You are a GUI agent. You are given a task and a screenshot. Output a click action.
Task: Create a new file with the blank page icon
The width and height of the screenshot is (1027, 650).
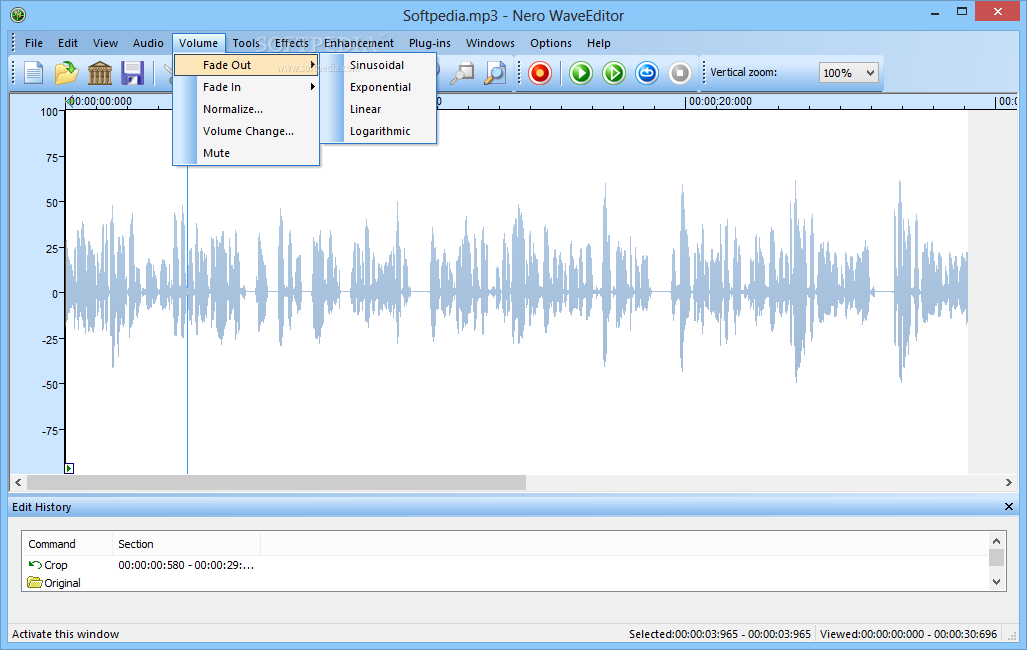33,73
